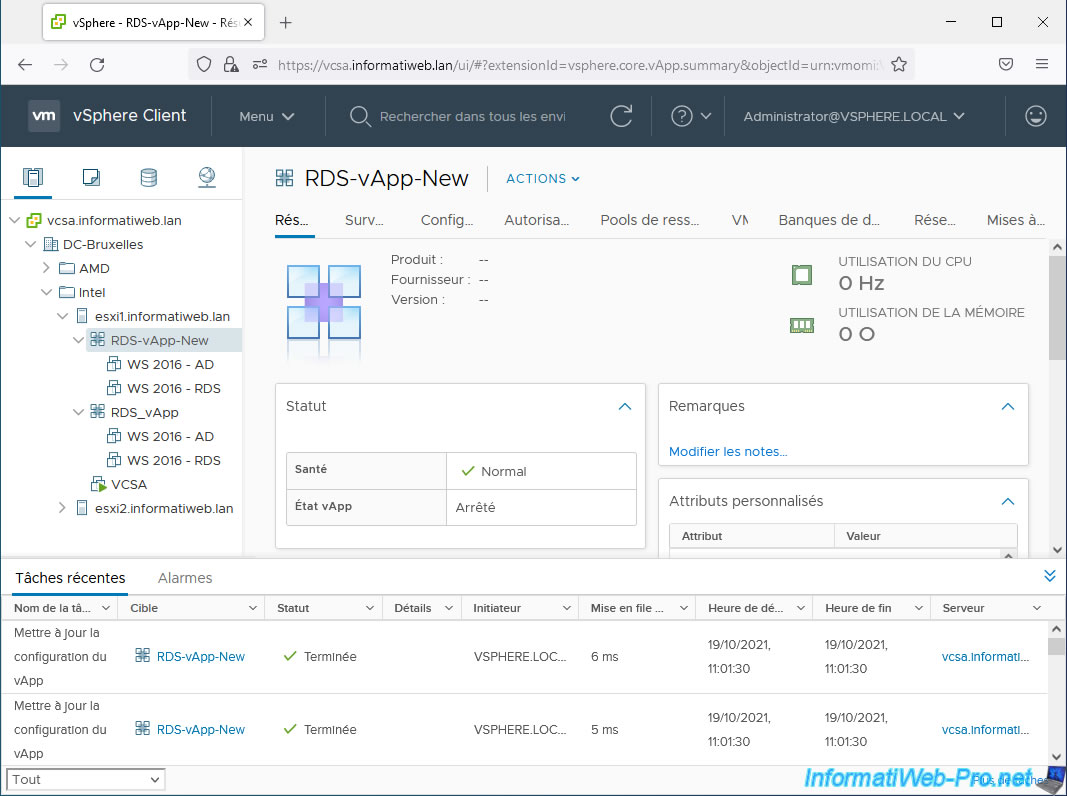Screen dimensions: 1067x796
Task: Switch to the Pools de ressources tab
Action: [x=649, y=220]
